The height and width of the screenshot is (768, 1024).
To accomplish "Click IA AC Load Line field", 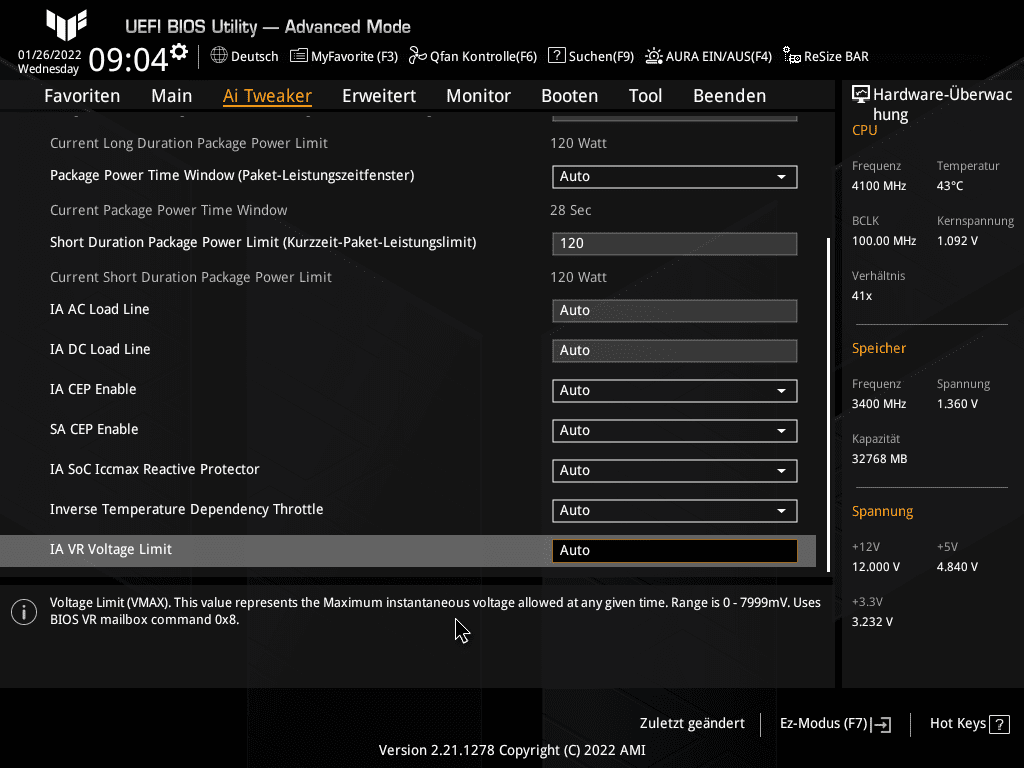I will click(675, 311).
